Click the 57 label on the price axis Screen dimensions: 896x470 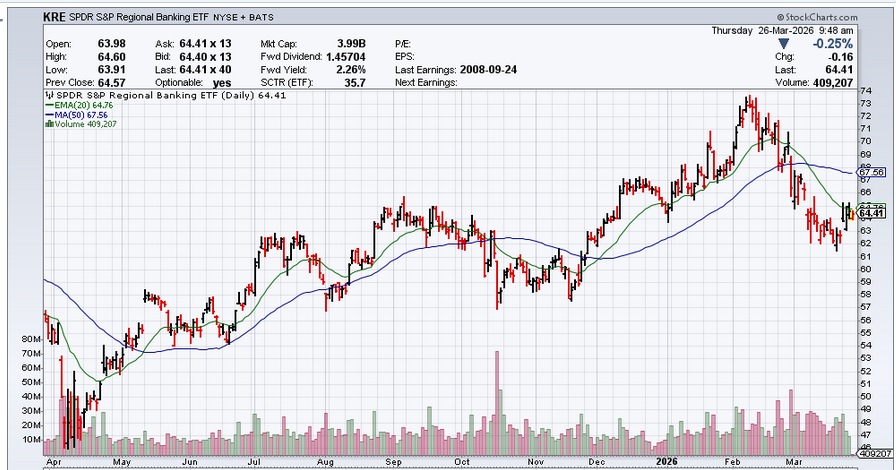[865, 307]
